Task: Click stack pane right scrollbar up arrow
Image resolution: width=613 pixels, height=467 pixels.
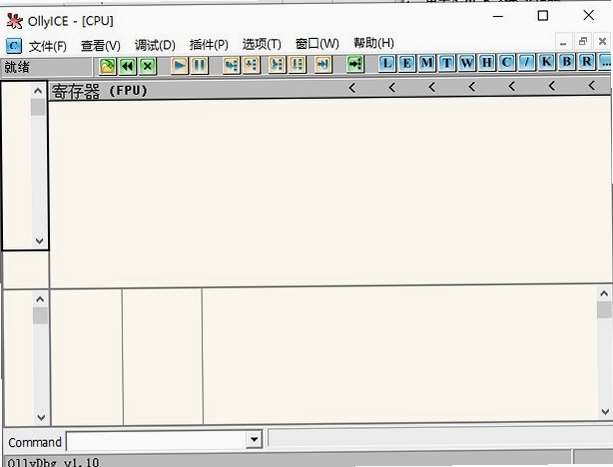Action: [604, 293]
